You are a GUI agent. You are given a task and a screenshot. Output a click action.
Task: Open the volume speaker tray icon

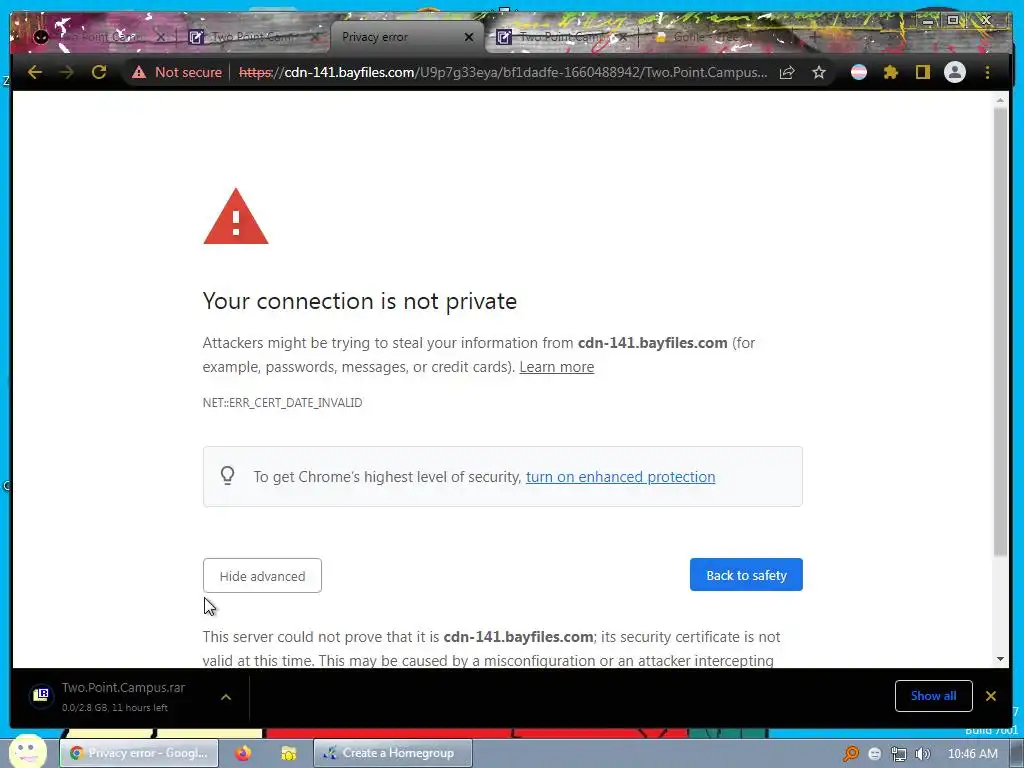pyautogui.click(x=922, y=754)
